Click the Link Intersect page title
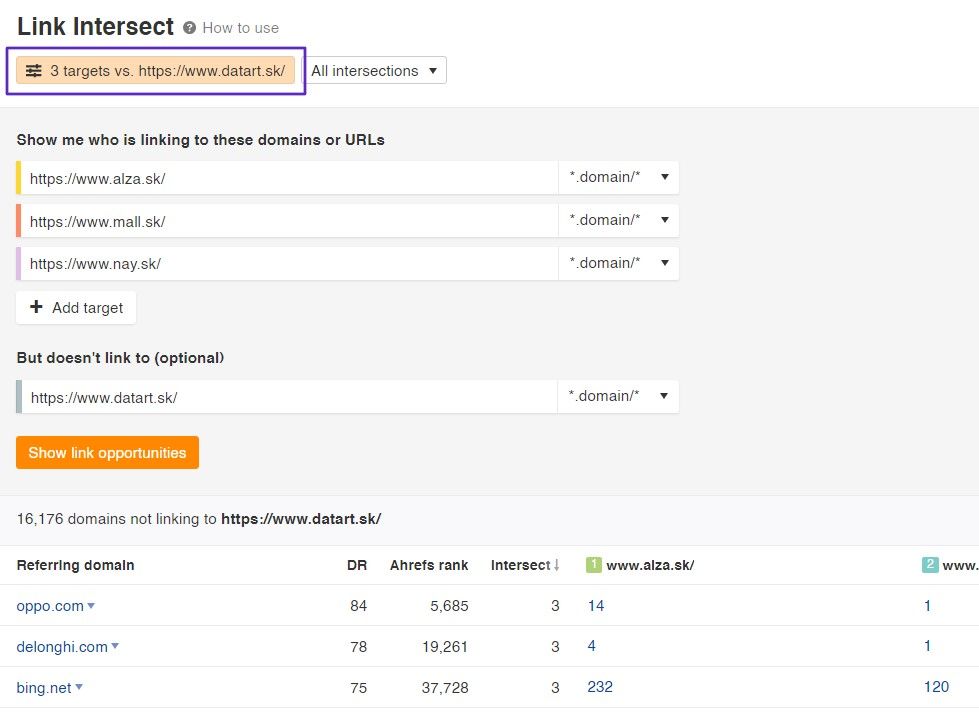Viewport: 979px width, 716px height. coord(95,27)
